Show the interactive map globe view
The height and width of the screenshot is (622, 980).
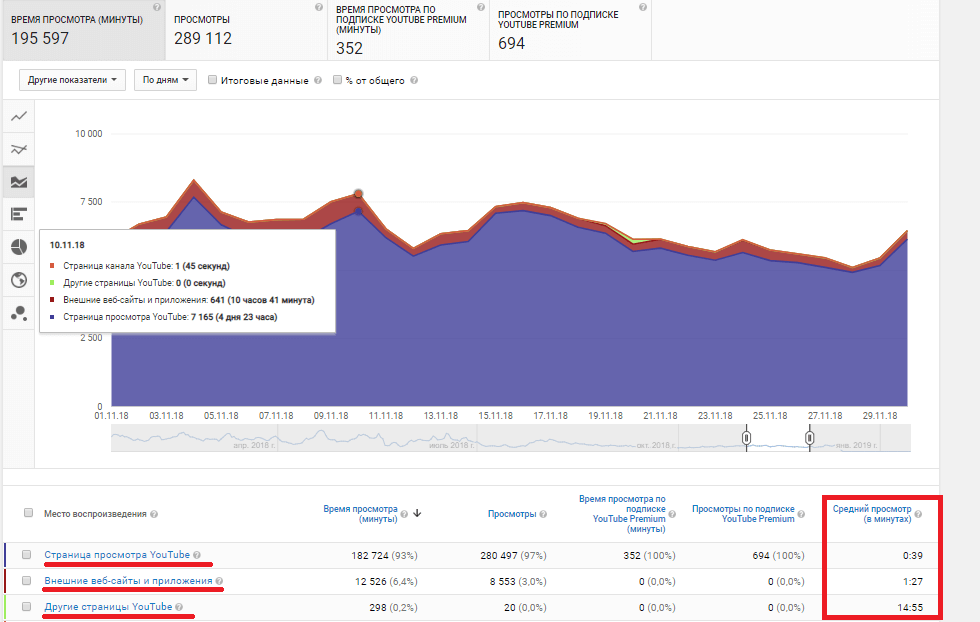tap(18, 280)
